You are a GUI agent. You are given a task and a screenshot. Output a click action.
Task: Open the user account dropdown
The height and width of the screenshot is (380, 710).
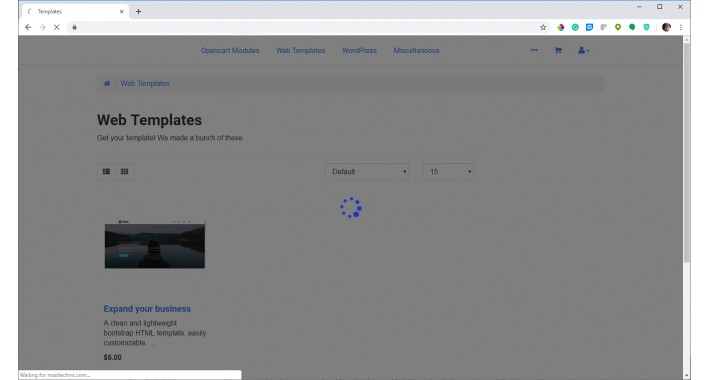point(583,50)
